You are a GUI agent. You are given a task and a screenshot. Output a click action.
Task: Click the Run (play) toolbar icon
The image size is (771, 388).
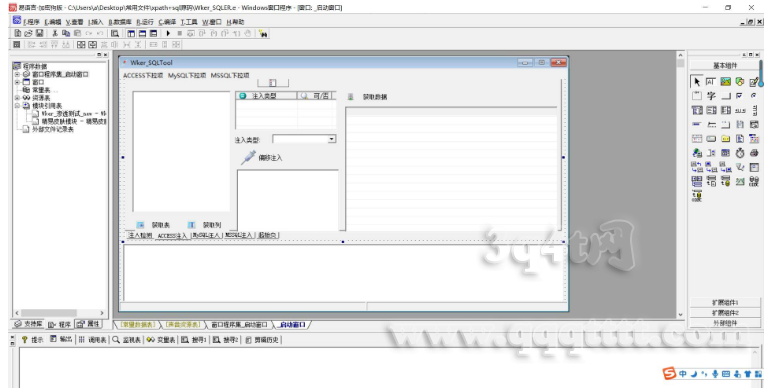click(x=168, y=33)
